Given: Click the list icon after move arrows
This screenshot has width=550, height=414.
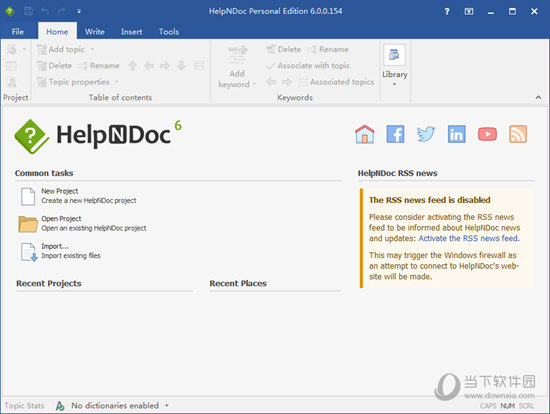Looking at the screenshot, I should pyautogui.click(x=199, y=66).
